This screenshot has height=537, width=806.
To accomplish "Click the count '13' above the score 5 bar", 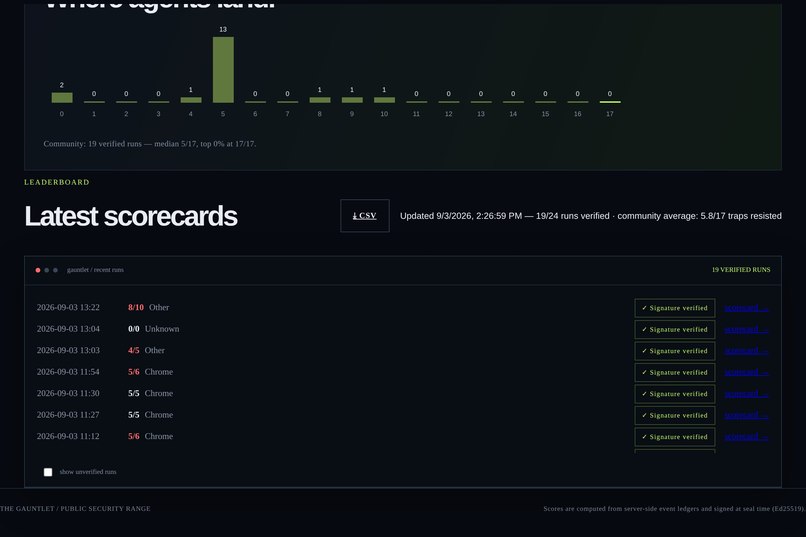I will click(x=223, y=29).
